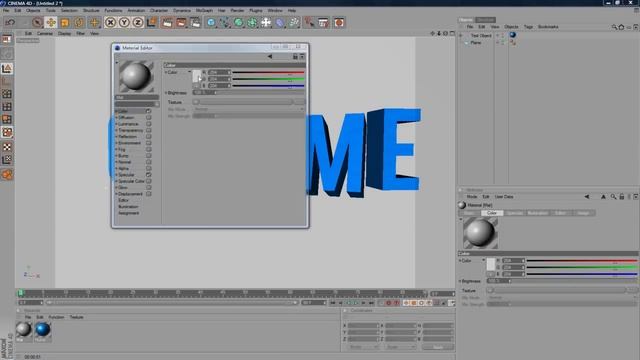Click the Polygon mode icon in left palette
The image size is (640, 360).
7,119
